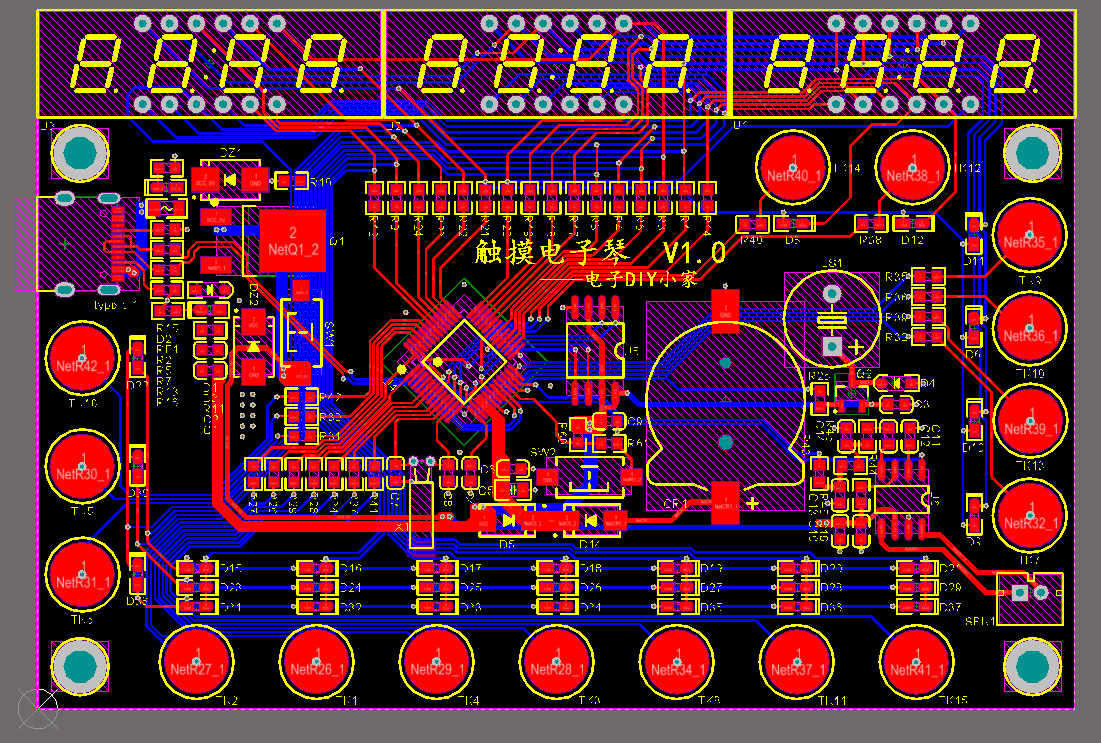The width and height of the screenshot is (1101, 743).
Task: Select the NetR34_1 touch pad
Action: tap(677, 662)
